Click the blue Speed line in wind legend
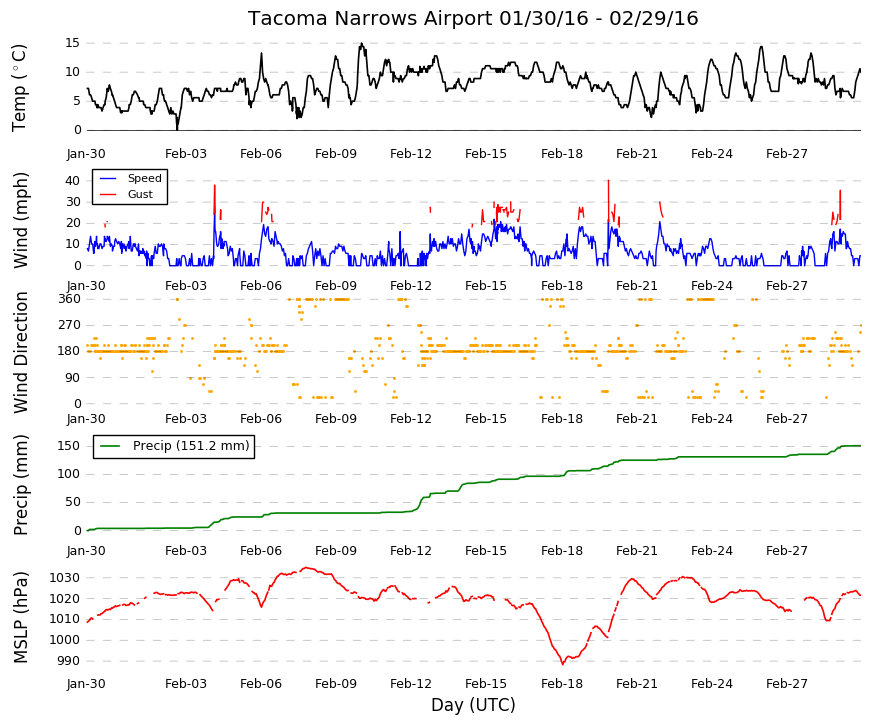871x725 pixels. click(108, 178)
